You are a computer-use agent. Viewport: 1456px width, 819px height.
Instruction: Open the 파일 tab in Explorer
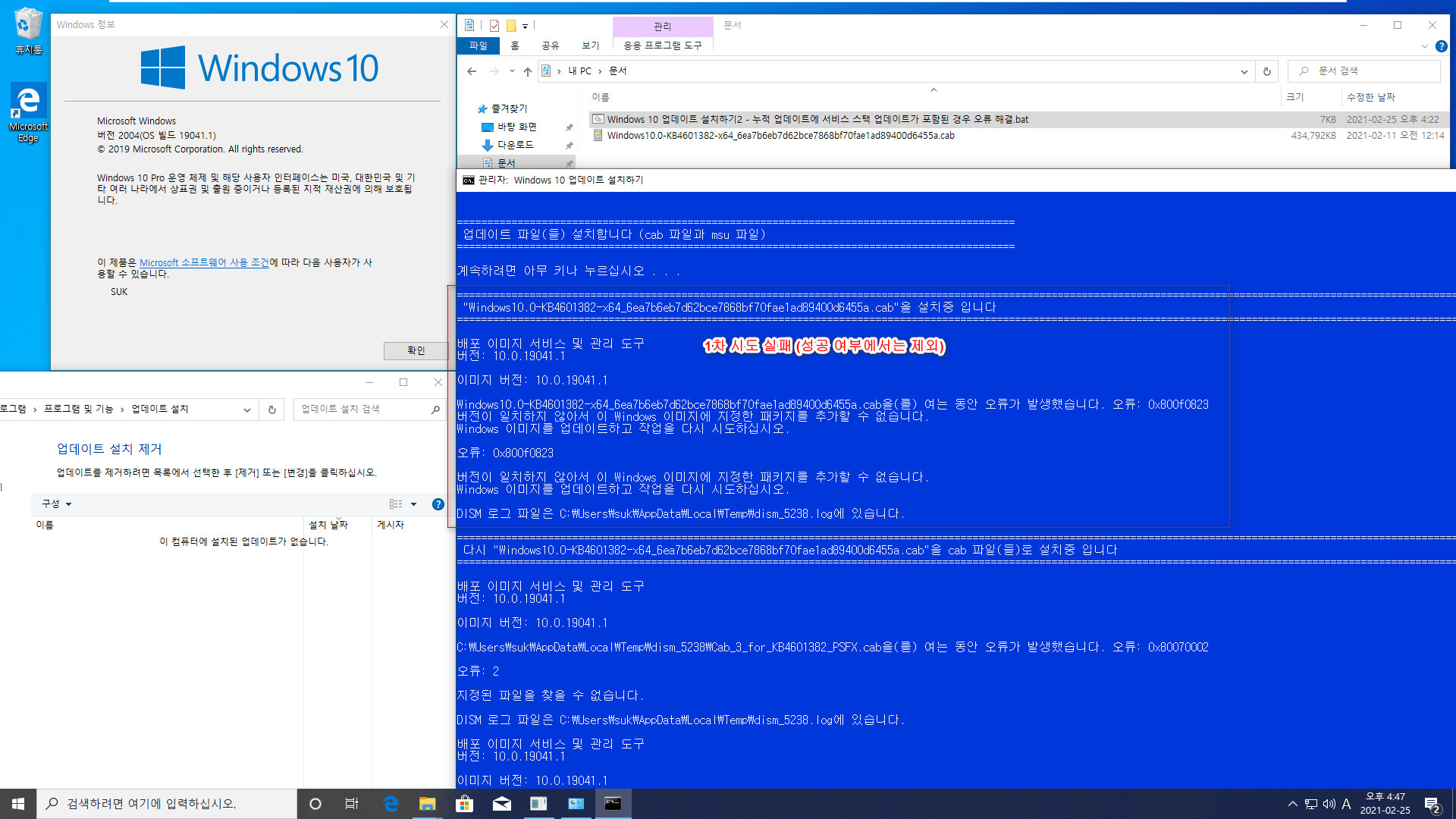pos(479,45)
